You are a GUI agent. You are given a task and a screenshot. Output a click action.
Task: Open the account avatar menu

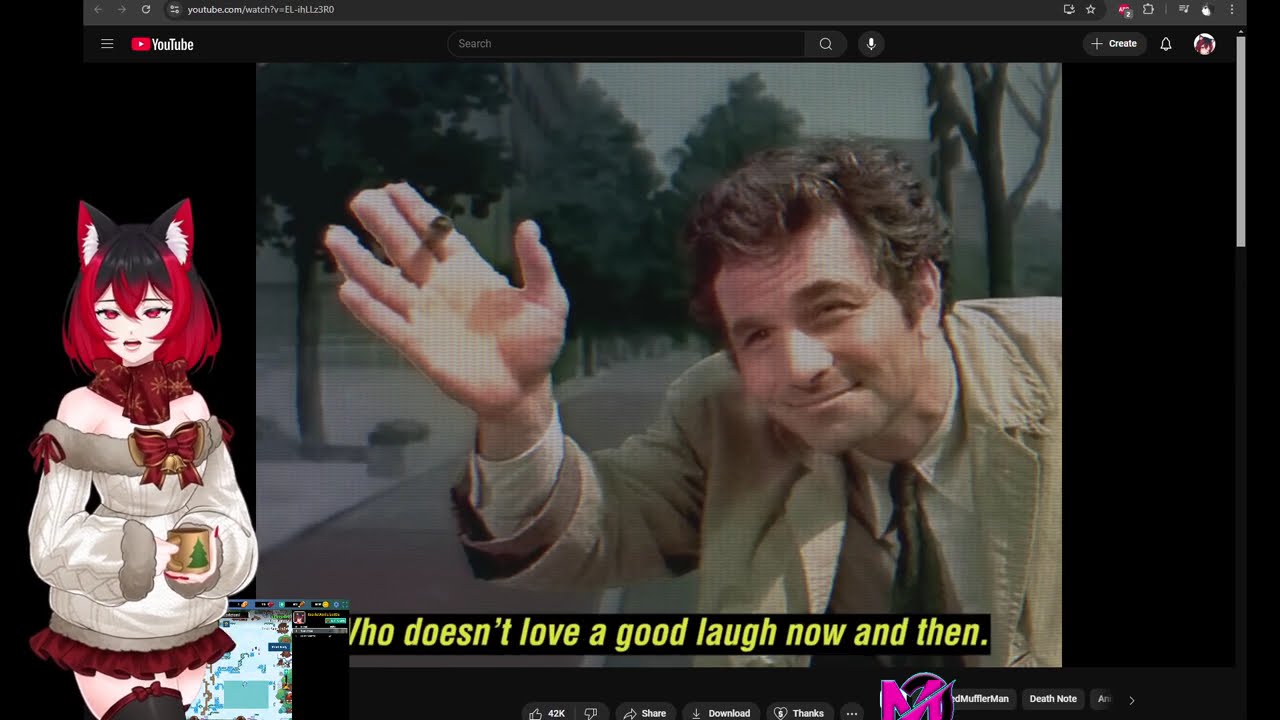click(1204, 44)
